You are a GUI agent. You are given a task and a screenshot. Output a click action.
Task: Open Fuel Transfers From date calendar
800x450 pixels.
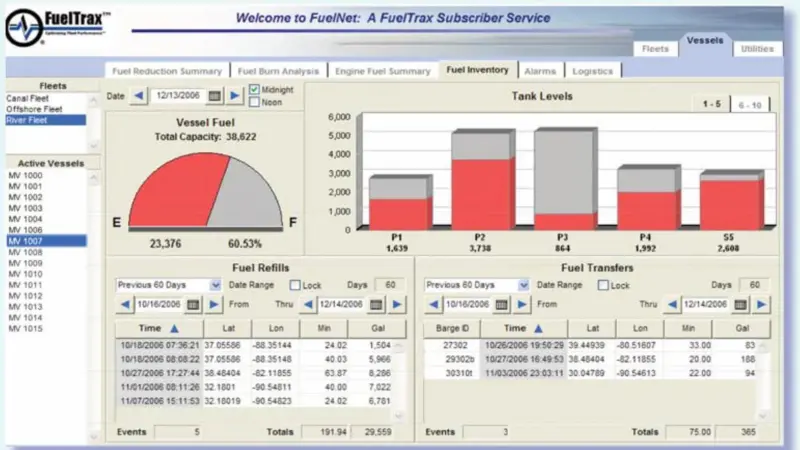click(502, 305)
